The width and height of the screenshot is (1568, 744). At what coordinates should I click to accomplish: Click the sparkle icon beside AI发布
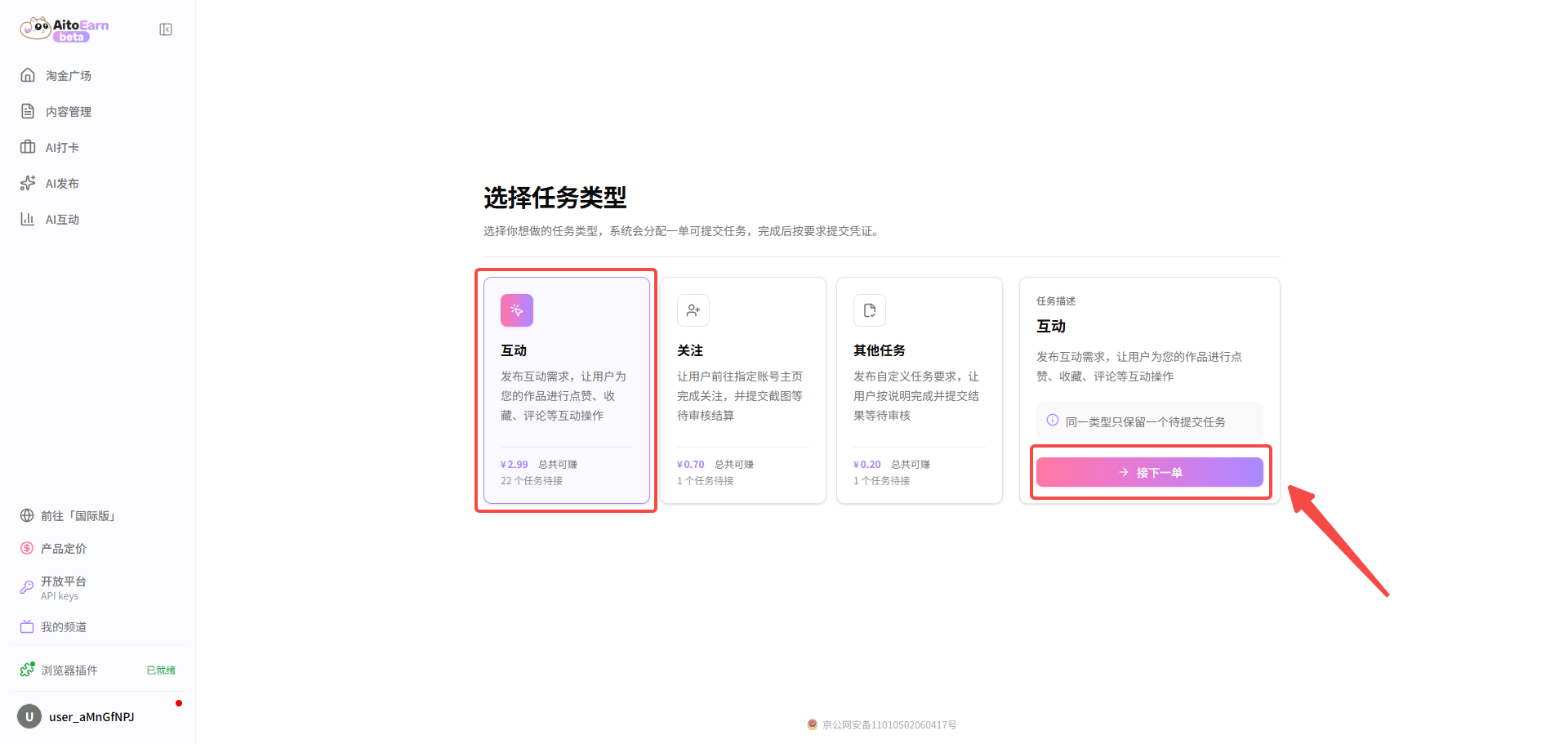click(x=28, y=183)
